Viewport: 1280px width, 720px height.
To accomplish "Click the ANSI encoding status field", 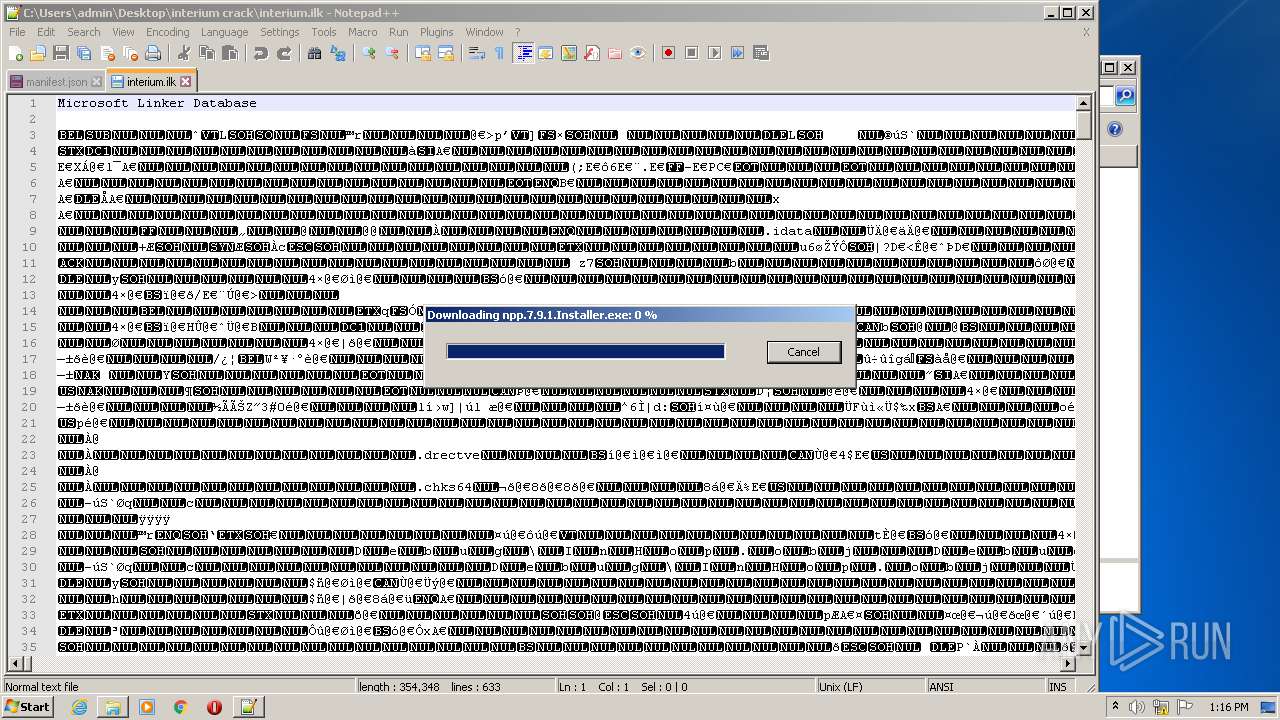I will coord(985,687).
